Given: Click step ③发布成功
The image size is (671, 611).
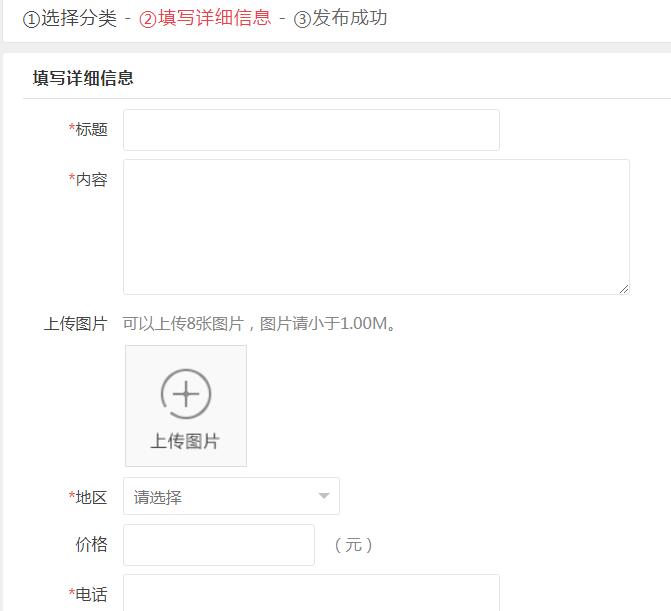Looking at the screenshot, I should coord(340,18).
